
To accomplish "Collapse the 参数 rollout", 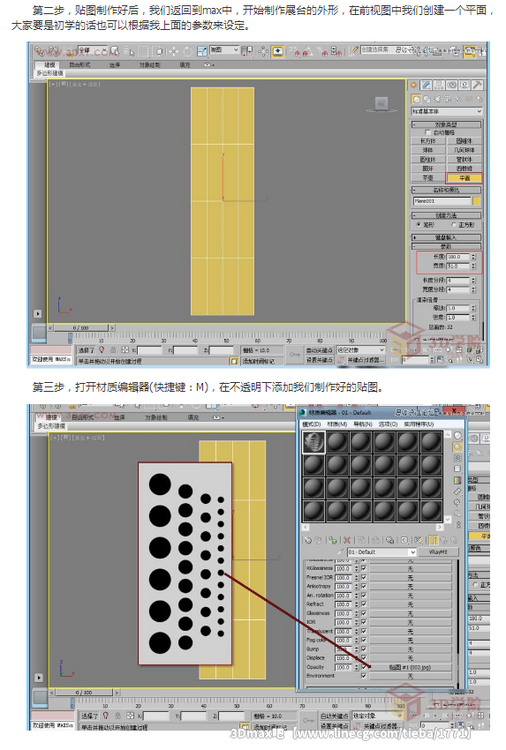I will click(447, 246).
